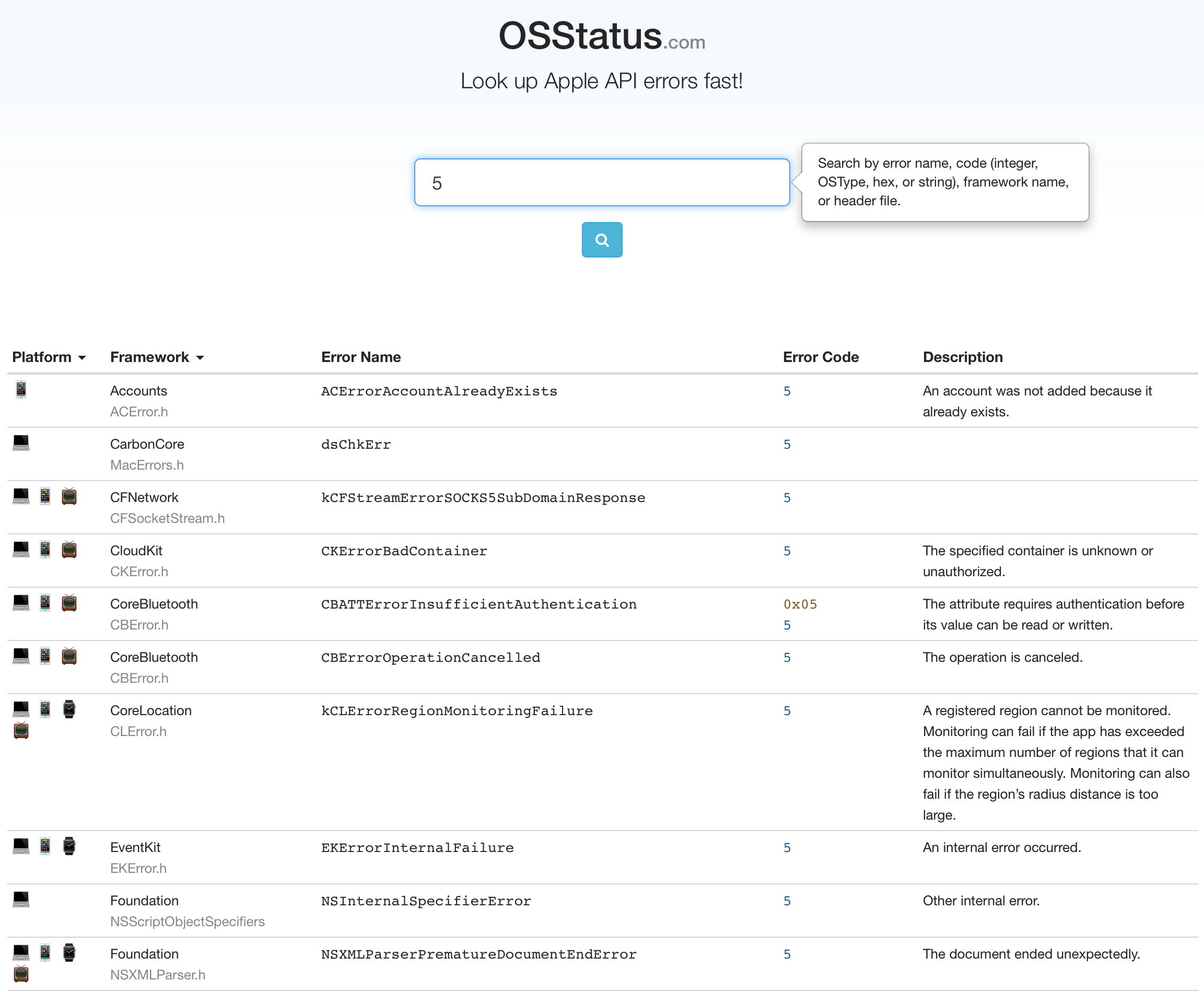Select the NSXMLParserPrematureDocumentEndError error name

[x=478, y=954]
